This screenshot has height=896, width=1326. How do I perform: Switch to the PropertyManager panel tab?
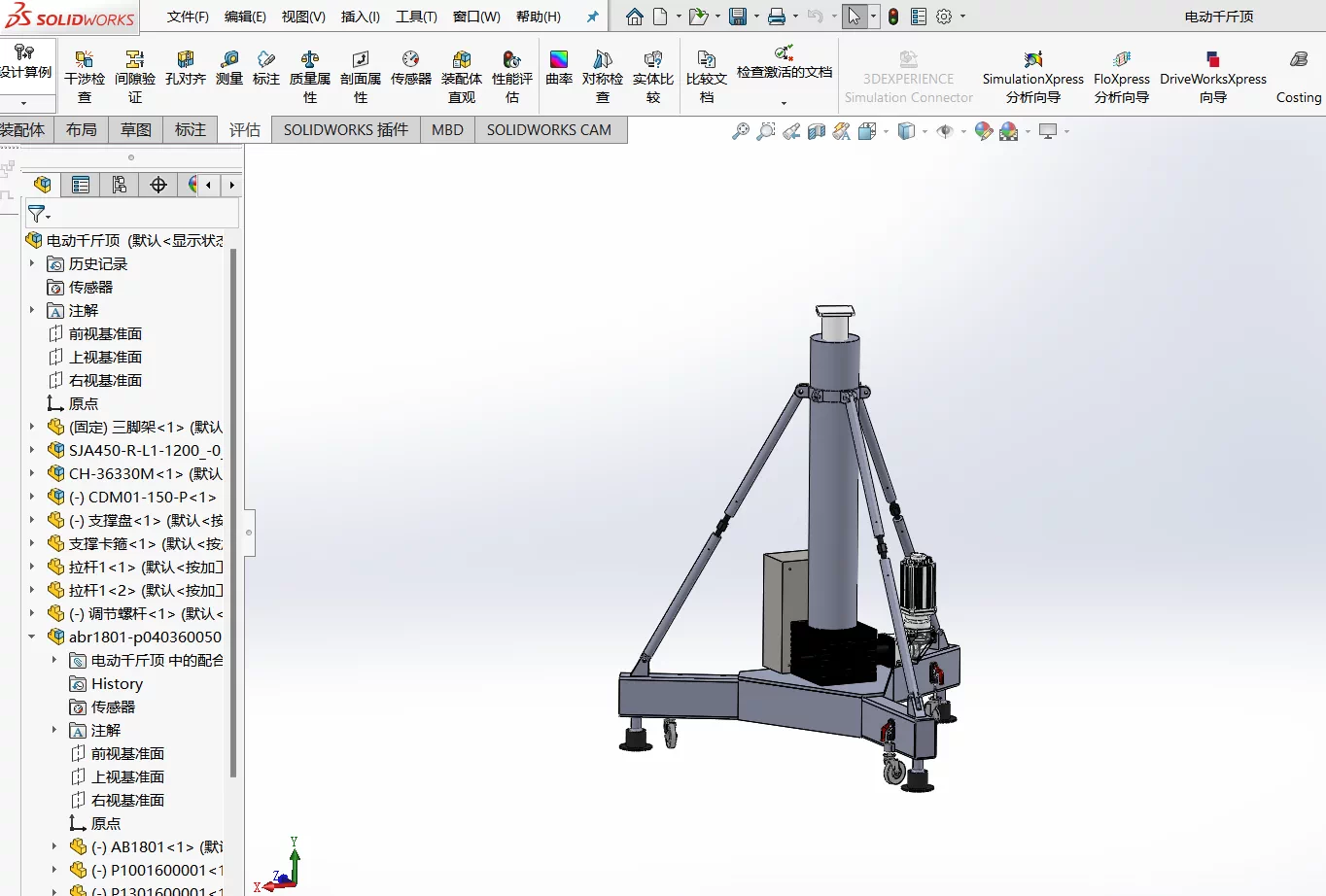point(81,185)
